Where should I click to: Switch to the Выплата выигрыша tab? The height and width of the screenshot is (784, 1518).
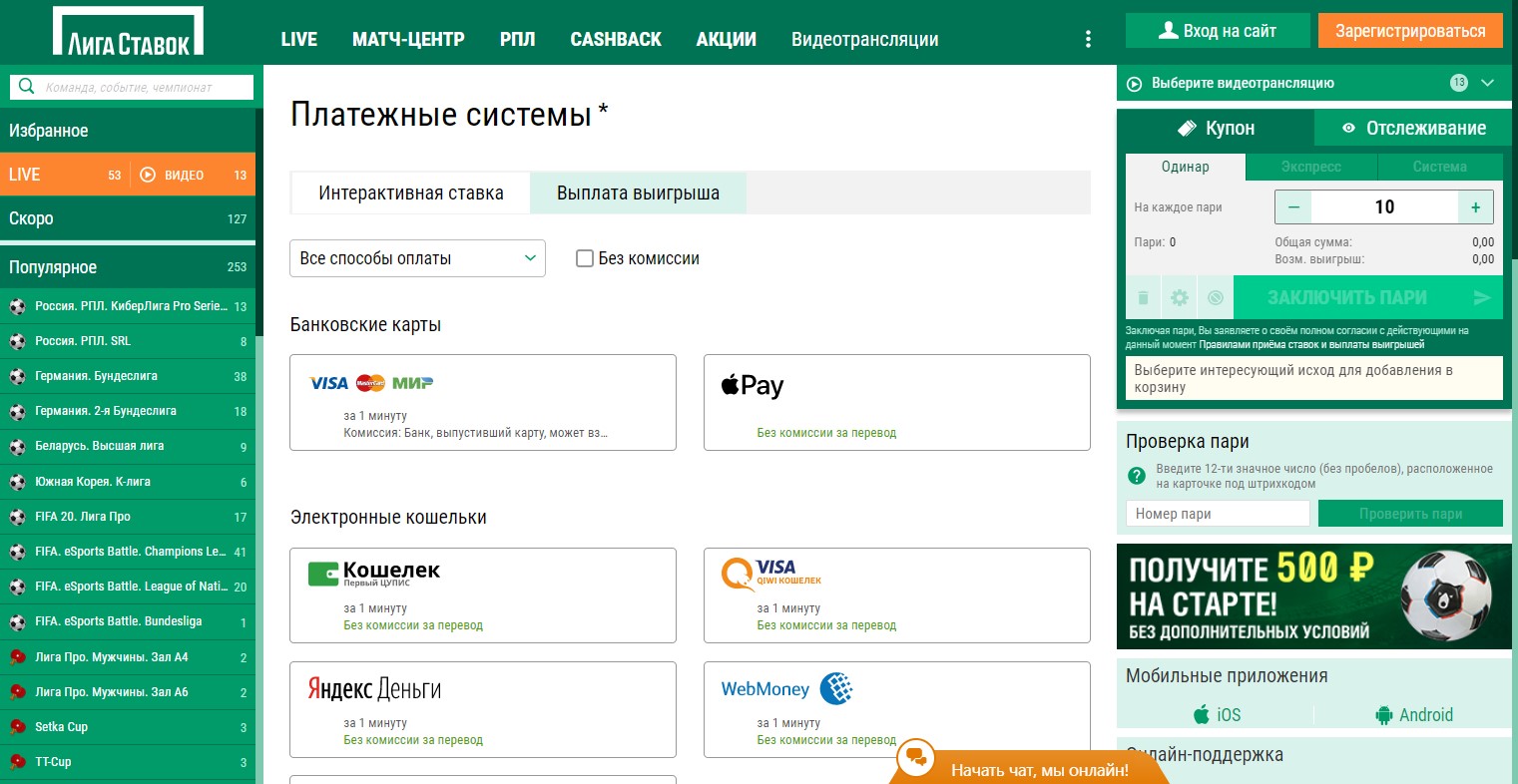[x=638, y=194]
